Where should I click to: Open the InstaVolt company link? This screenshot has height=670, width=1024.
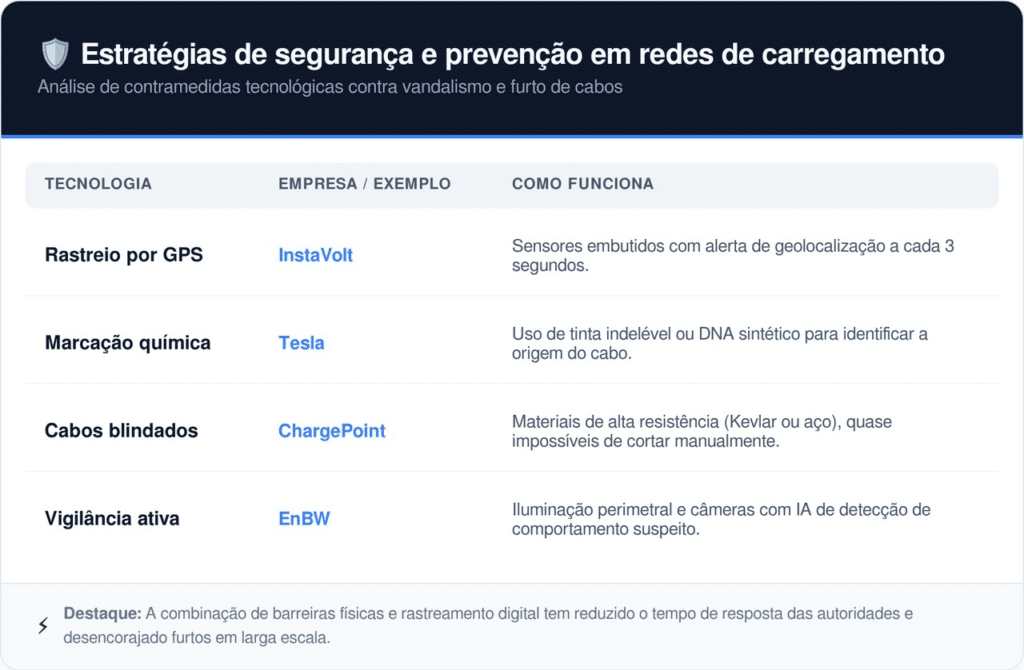click(315, 255)
